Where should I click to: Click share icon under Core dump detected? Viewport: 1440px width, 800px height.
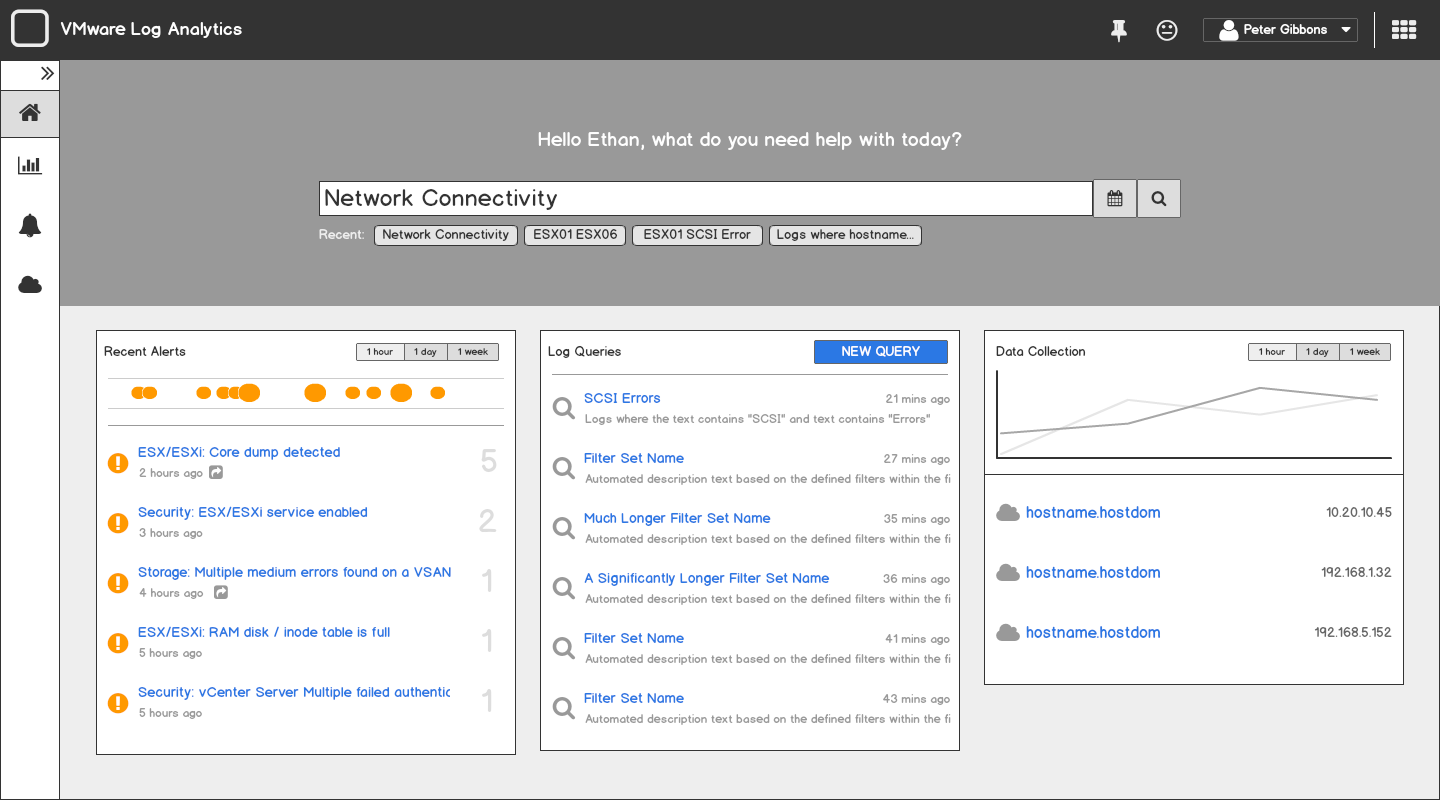click(x=216, y=473)
